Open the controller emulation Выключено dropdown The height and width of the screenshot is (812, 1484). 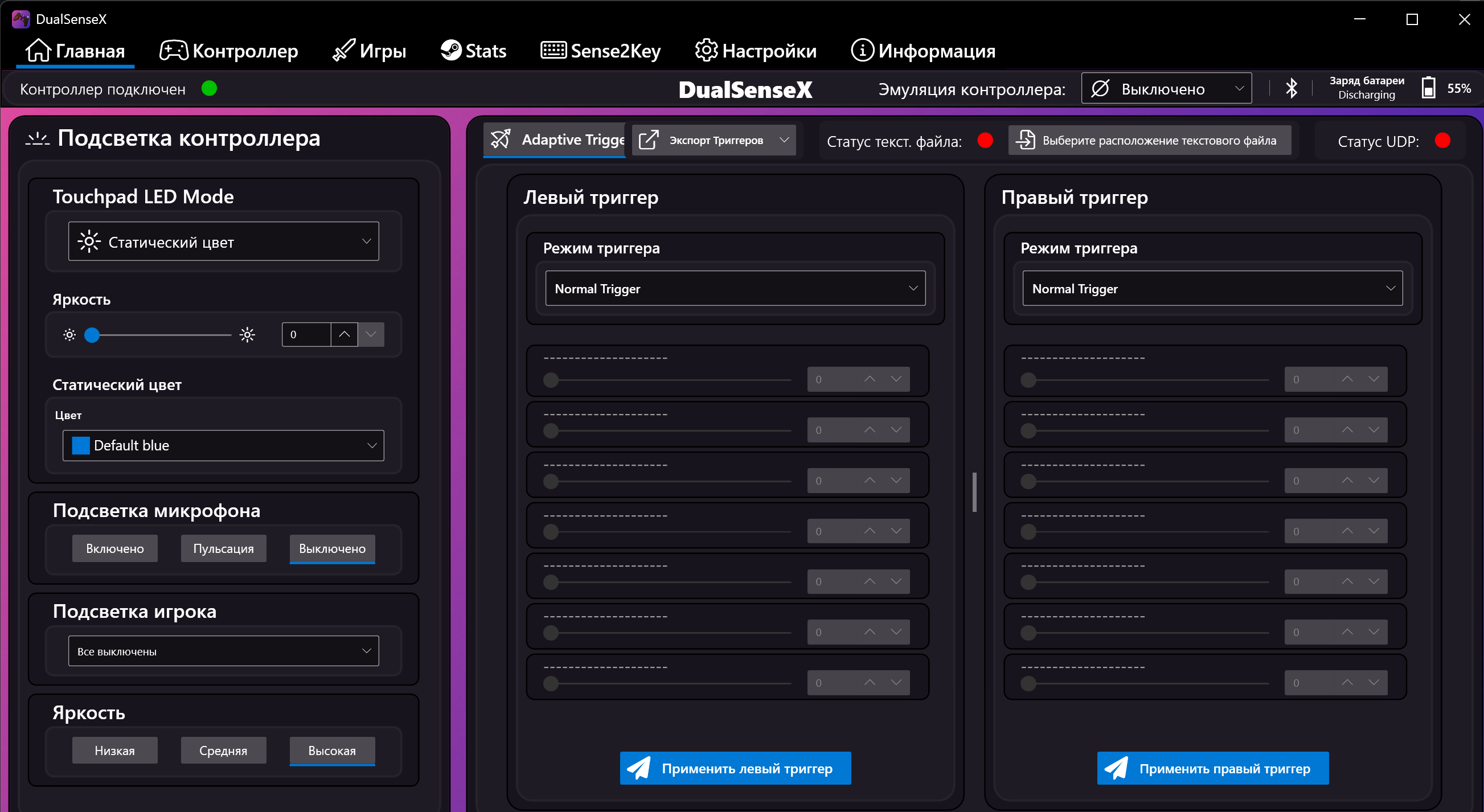click(x=1166, y=88)
